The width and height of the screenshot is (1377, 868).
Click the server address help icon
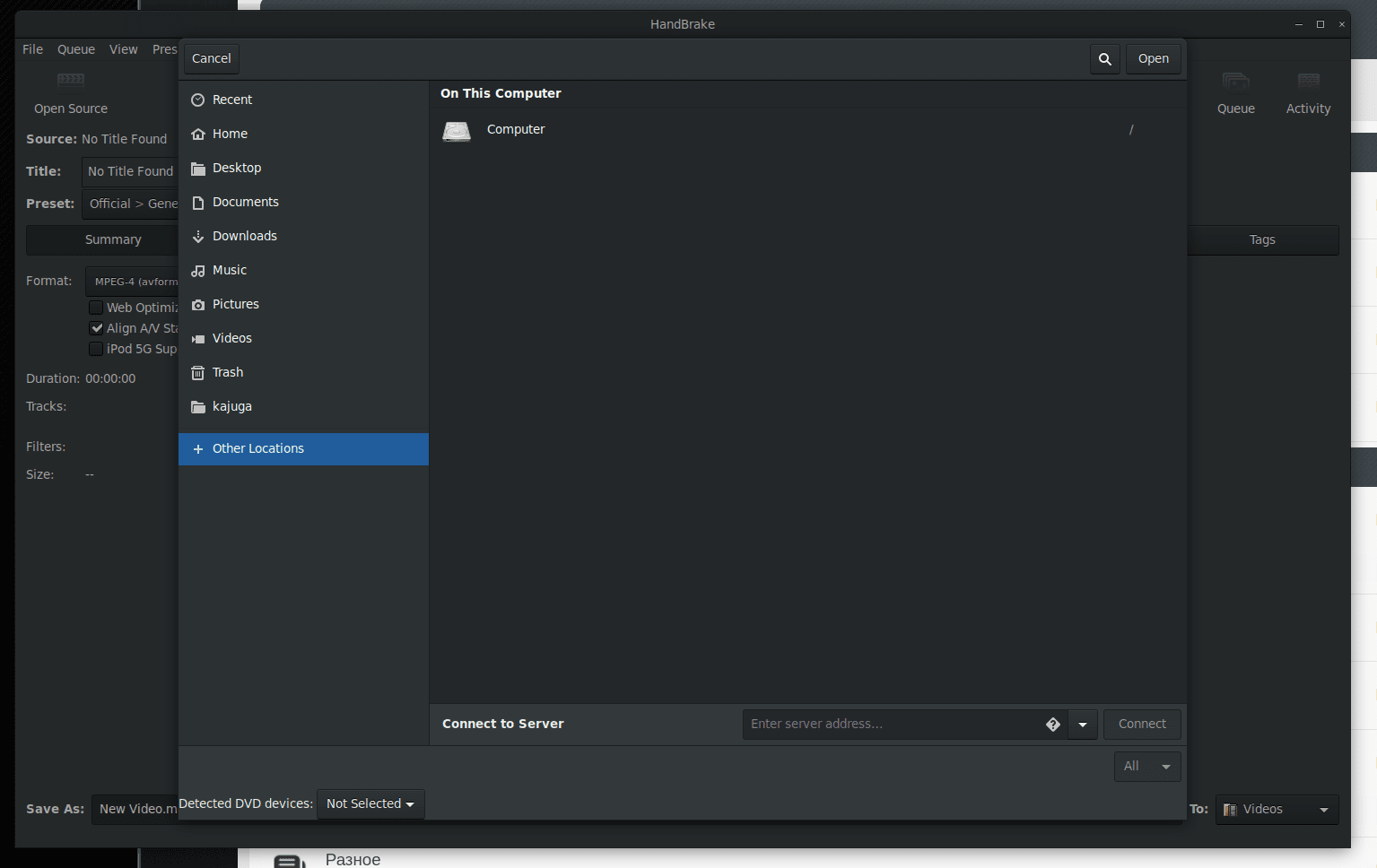(1052, 725)
